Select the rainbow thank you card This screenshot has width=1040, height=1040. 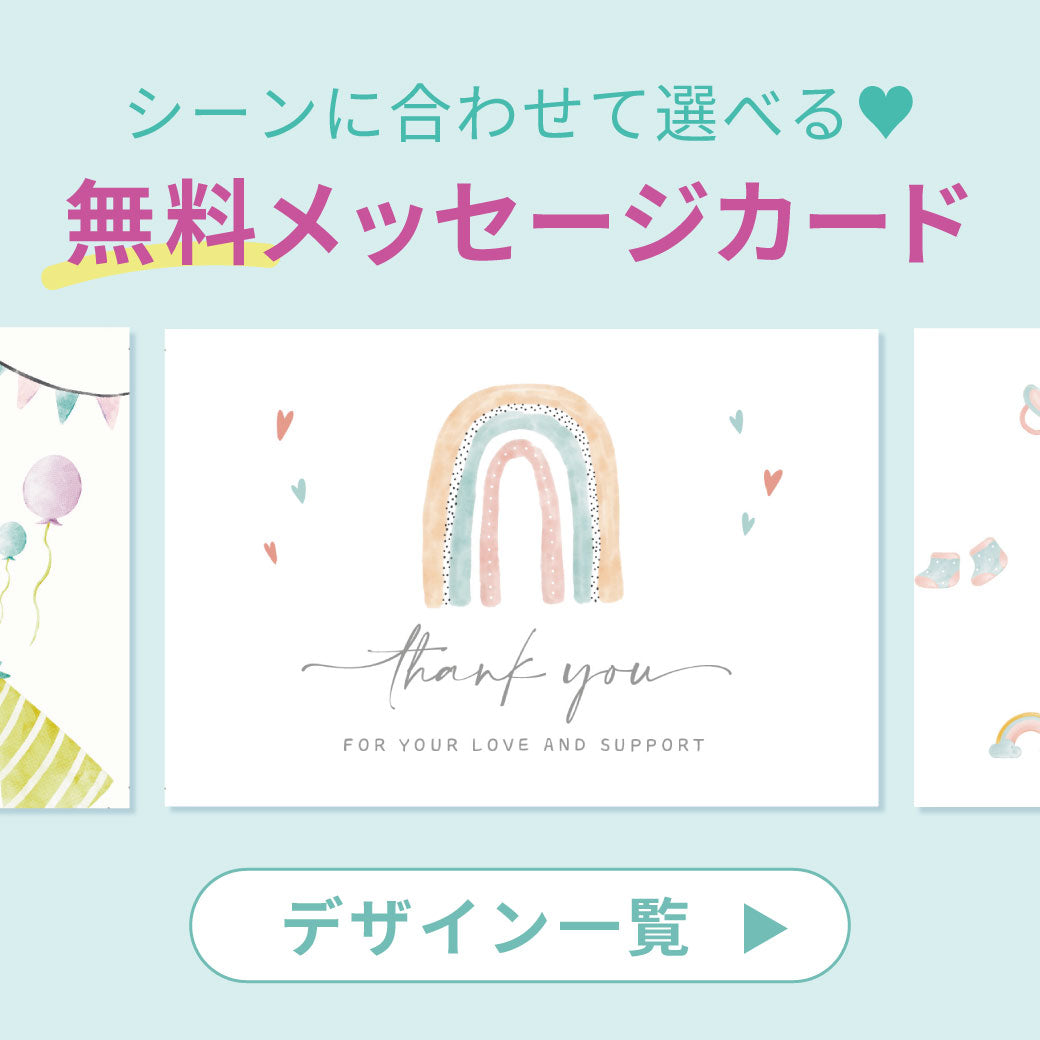[x=521, y=568]
